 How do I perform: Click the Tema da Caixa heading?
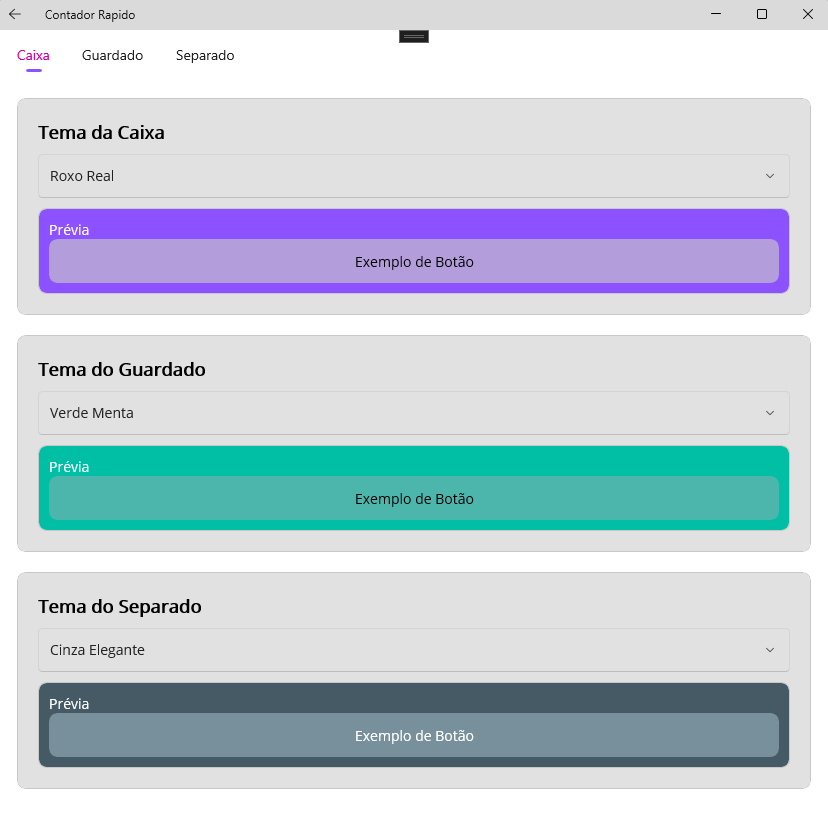[101, 133]
